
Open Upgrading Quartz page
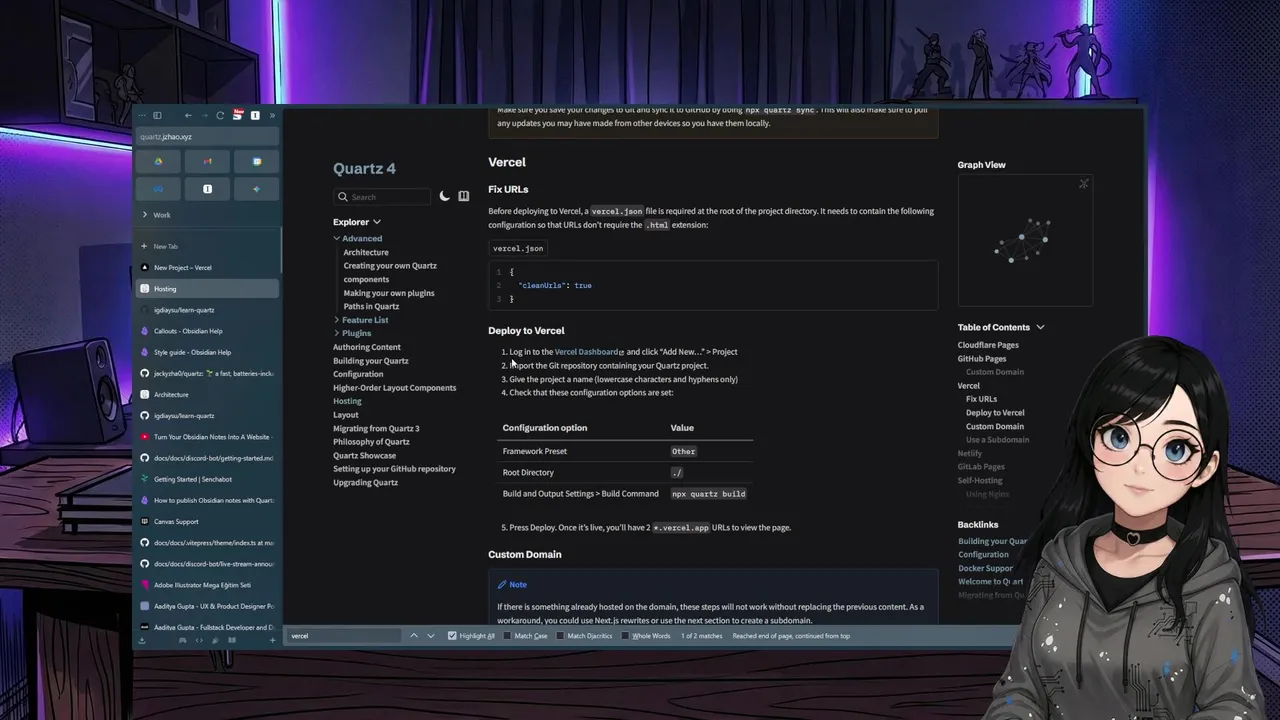click(365, 482)
